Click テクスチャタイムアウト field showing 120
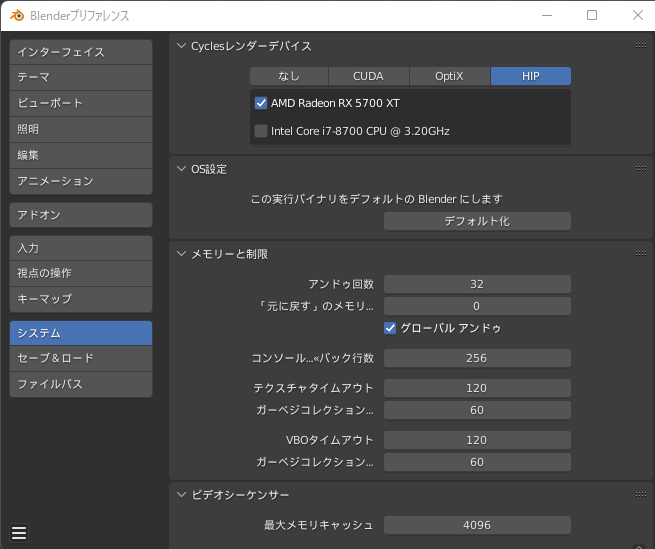This screenshot has width=655, height=549. [477, 388]
